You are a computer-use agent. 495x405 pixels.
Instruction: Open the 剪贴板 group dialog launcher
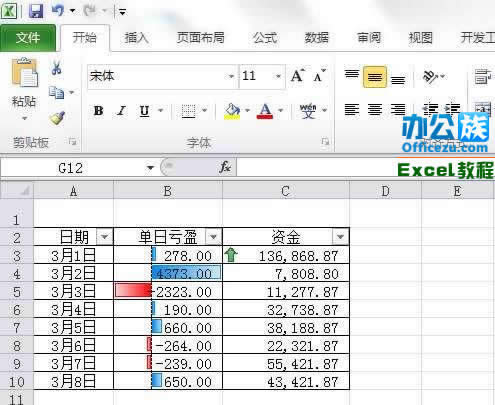click(x=72, y=142)
